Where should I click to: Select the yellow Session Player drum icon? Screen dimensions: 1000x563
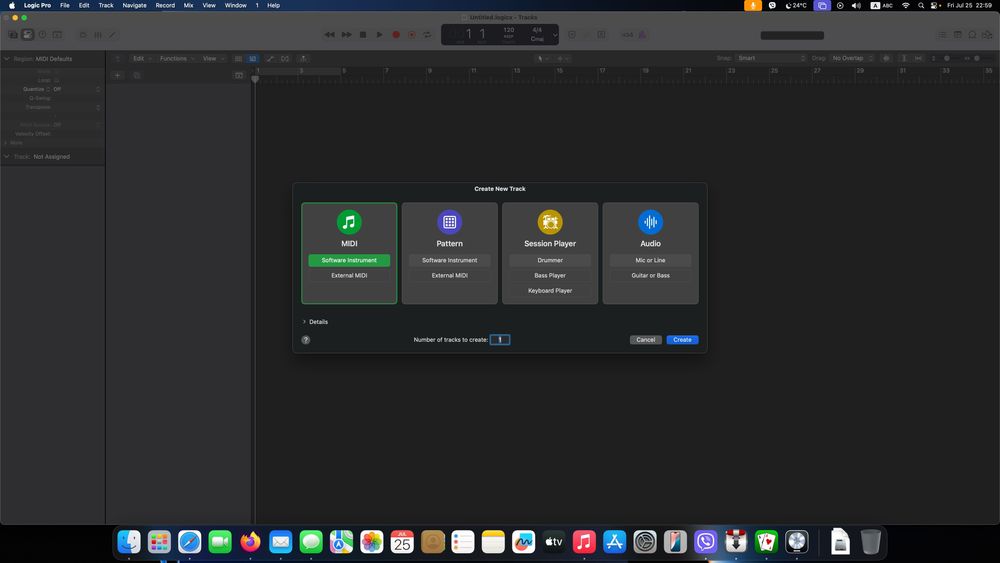coord(550,222)
